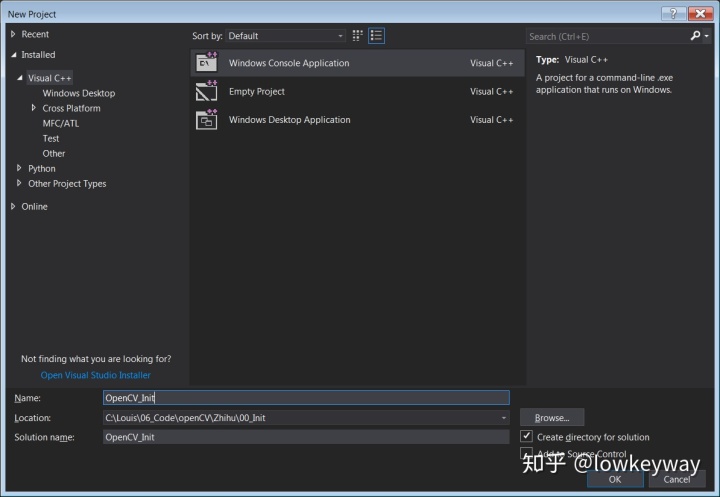The height and width of the screenshot is (497, 720).
Task: Open Visual Studio Installer link
Action: [96, 375]
